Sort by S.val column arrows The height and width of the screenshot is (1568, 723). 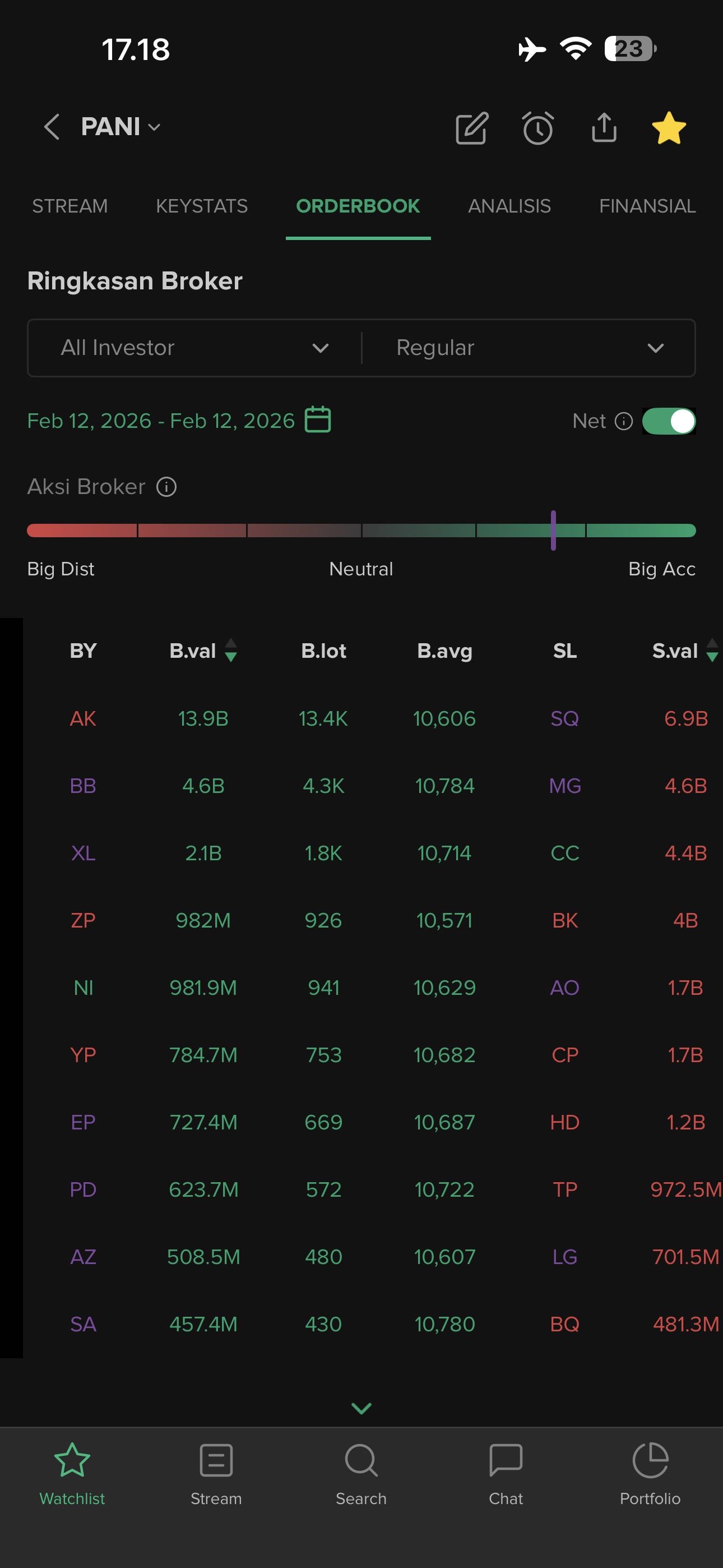(x=711, y=650)
